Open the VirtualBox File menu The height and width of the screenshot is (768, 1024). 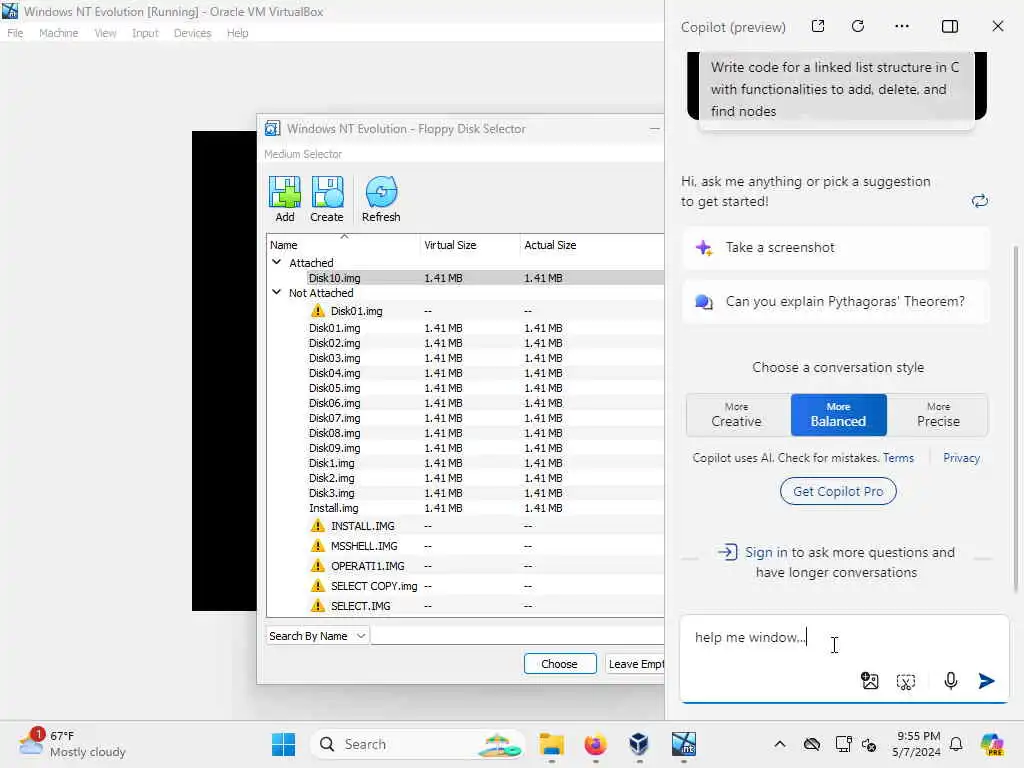point(15,33)
